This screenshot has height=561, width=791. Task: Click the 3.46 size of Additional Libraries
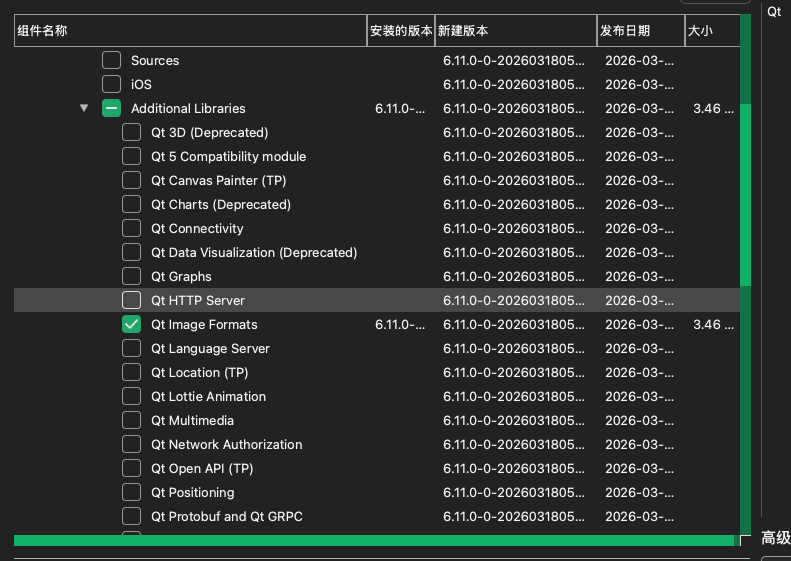point(713,108)
